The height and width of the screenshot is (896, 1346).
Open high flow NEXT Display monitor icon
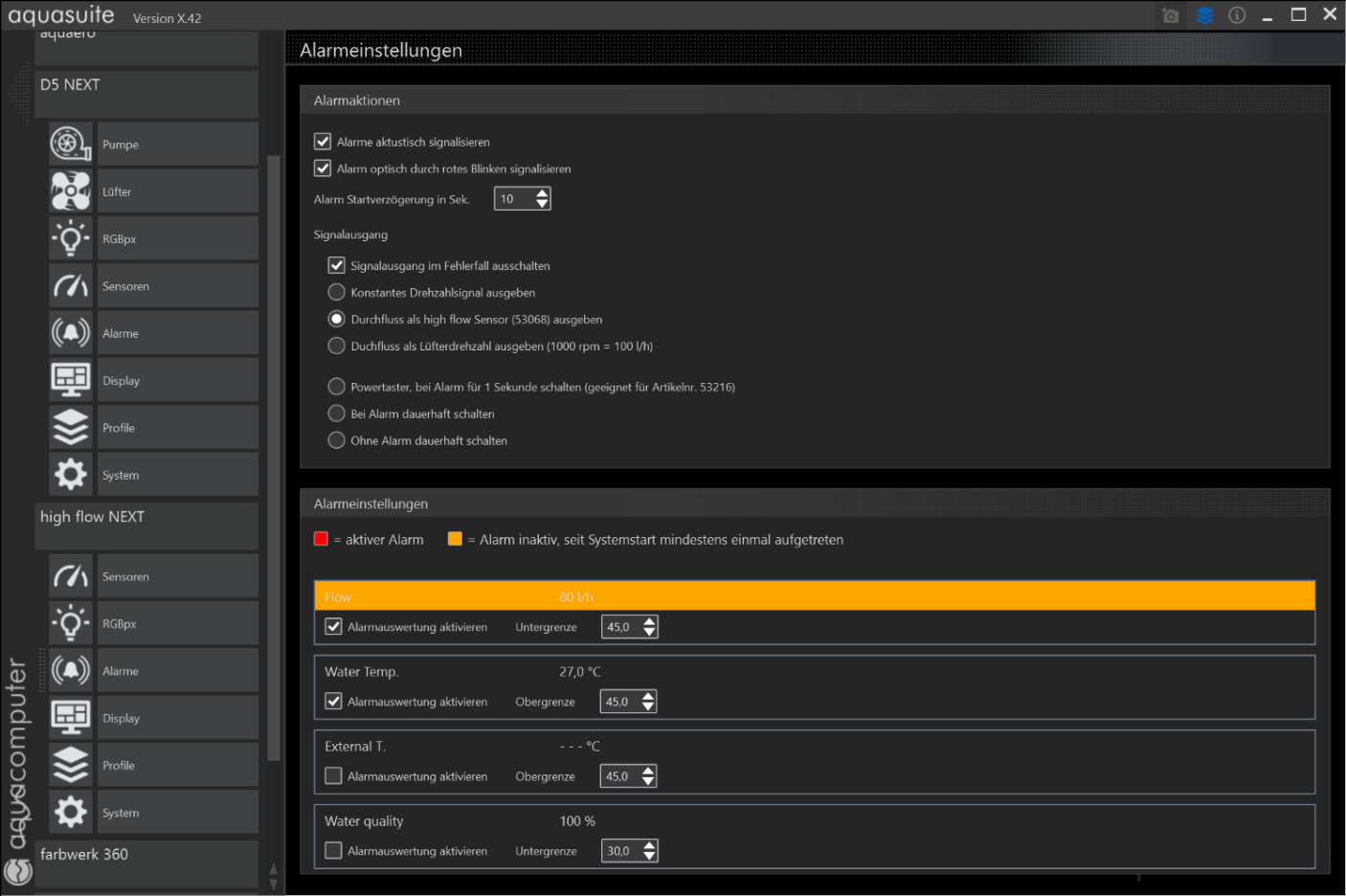(71, 718)
